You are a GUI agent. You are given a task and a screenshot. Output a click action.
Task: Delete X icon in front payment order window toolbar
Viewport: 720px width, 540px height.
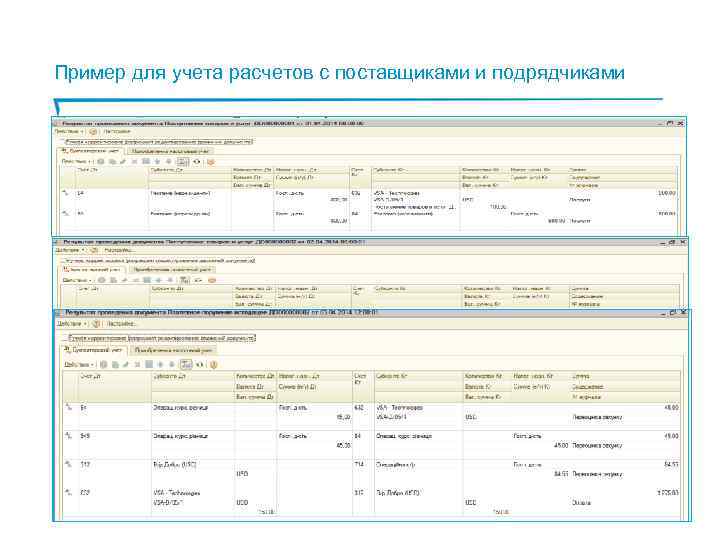point(137,365)
